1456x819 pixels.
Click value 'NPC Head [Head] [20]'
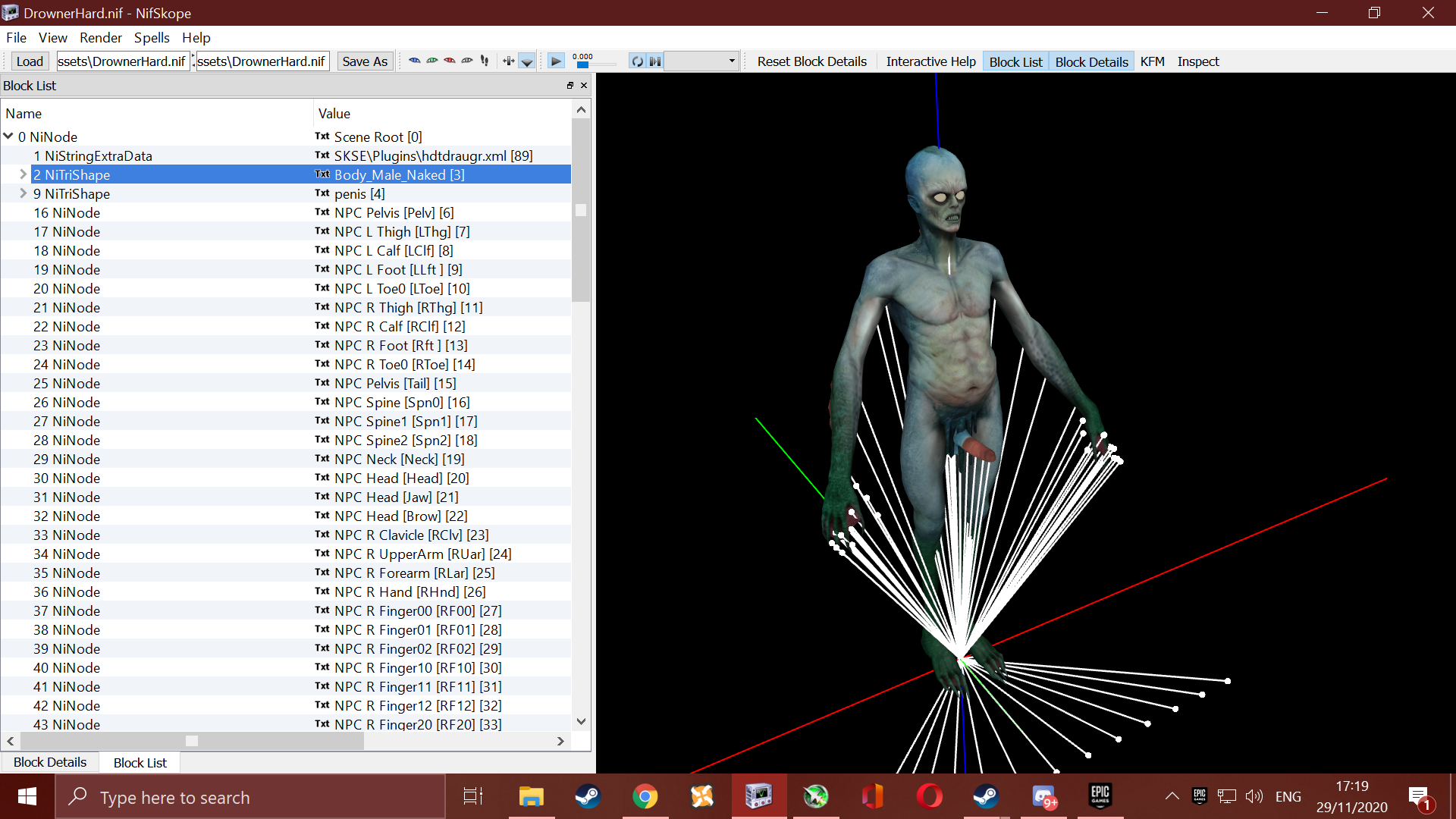pyautogui.click(x=401, y=478)
